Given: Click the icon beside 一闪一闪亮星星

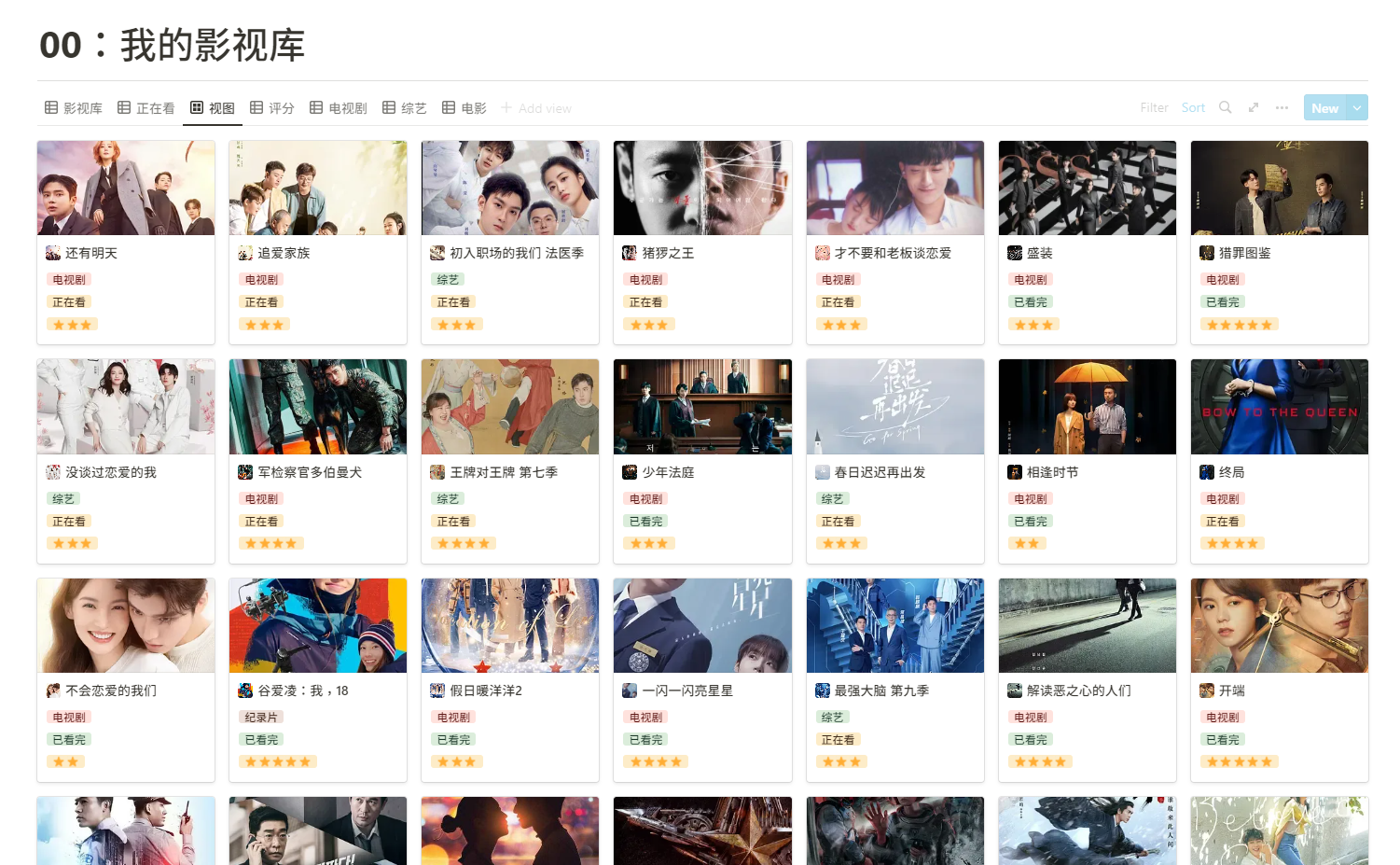Looking at the screenshot, I should [x=630, y=691].
